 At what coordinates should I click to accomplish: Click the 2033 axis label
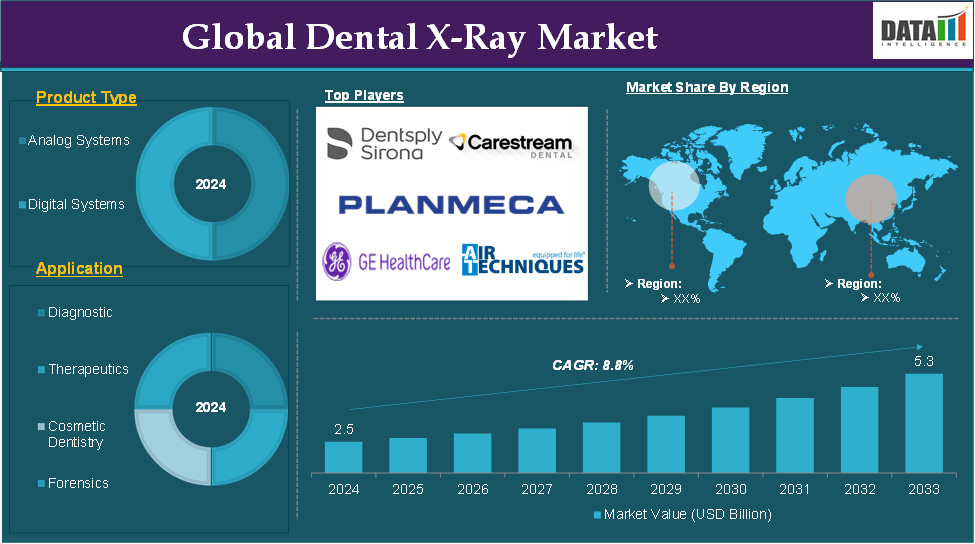tap(924, 490)
